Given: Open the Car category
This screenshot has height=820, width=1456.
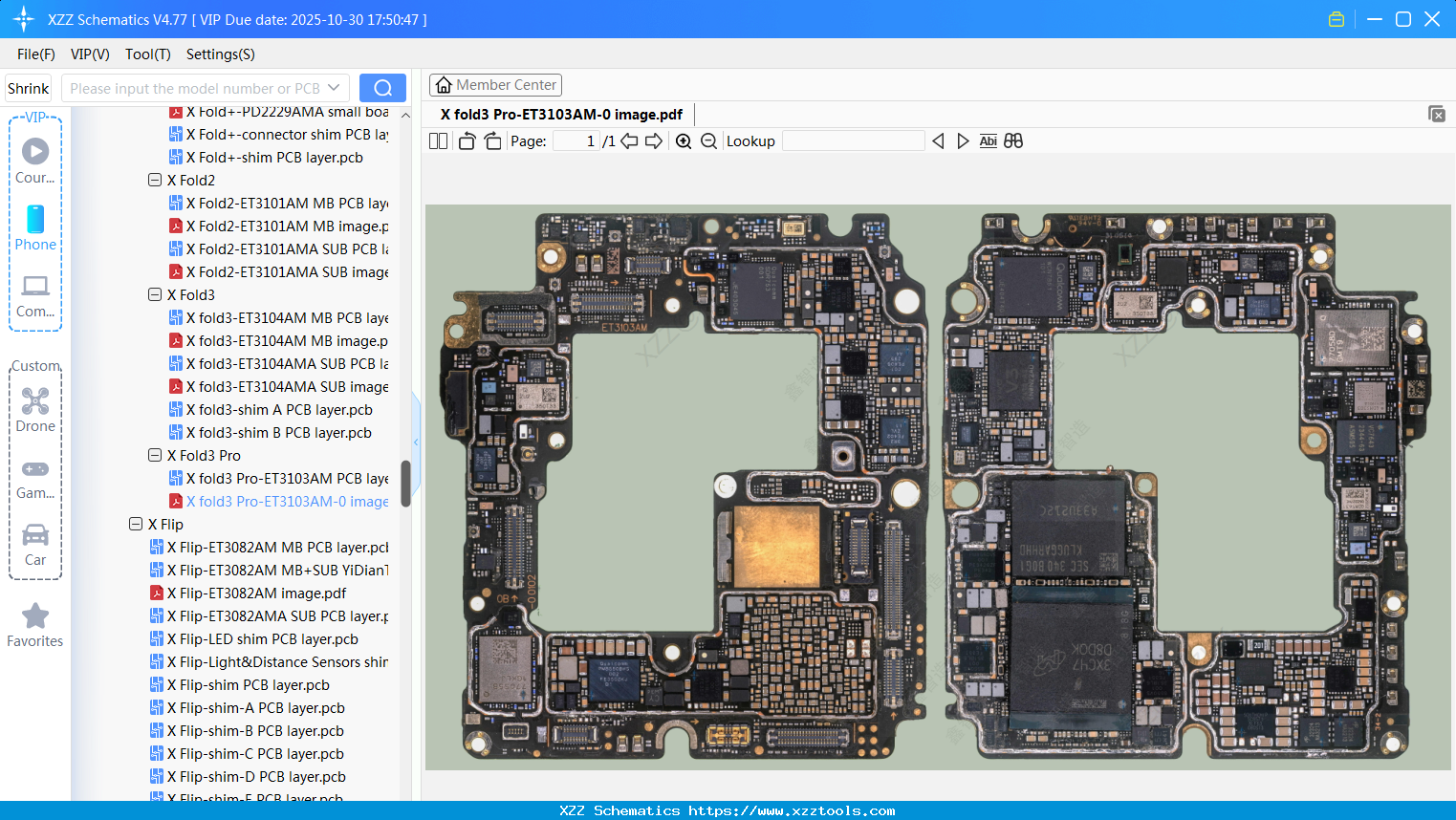Looking at the screenshot, I should [35, 545].
